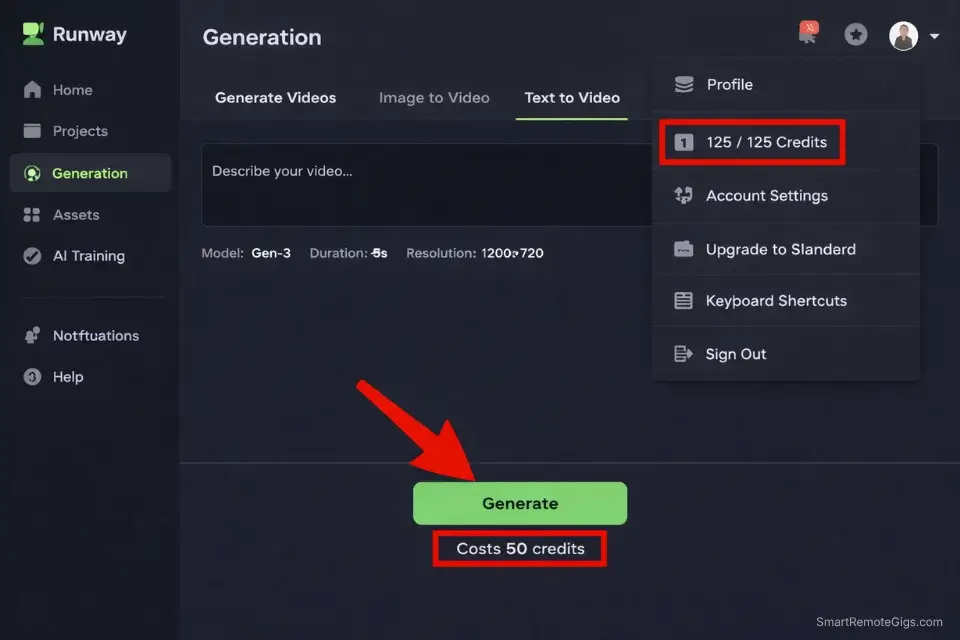Click the user avatar picture

pyautogui.click(x=903, y=35)
